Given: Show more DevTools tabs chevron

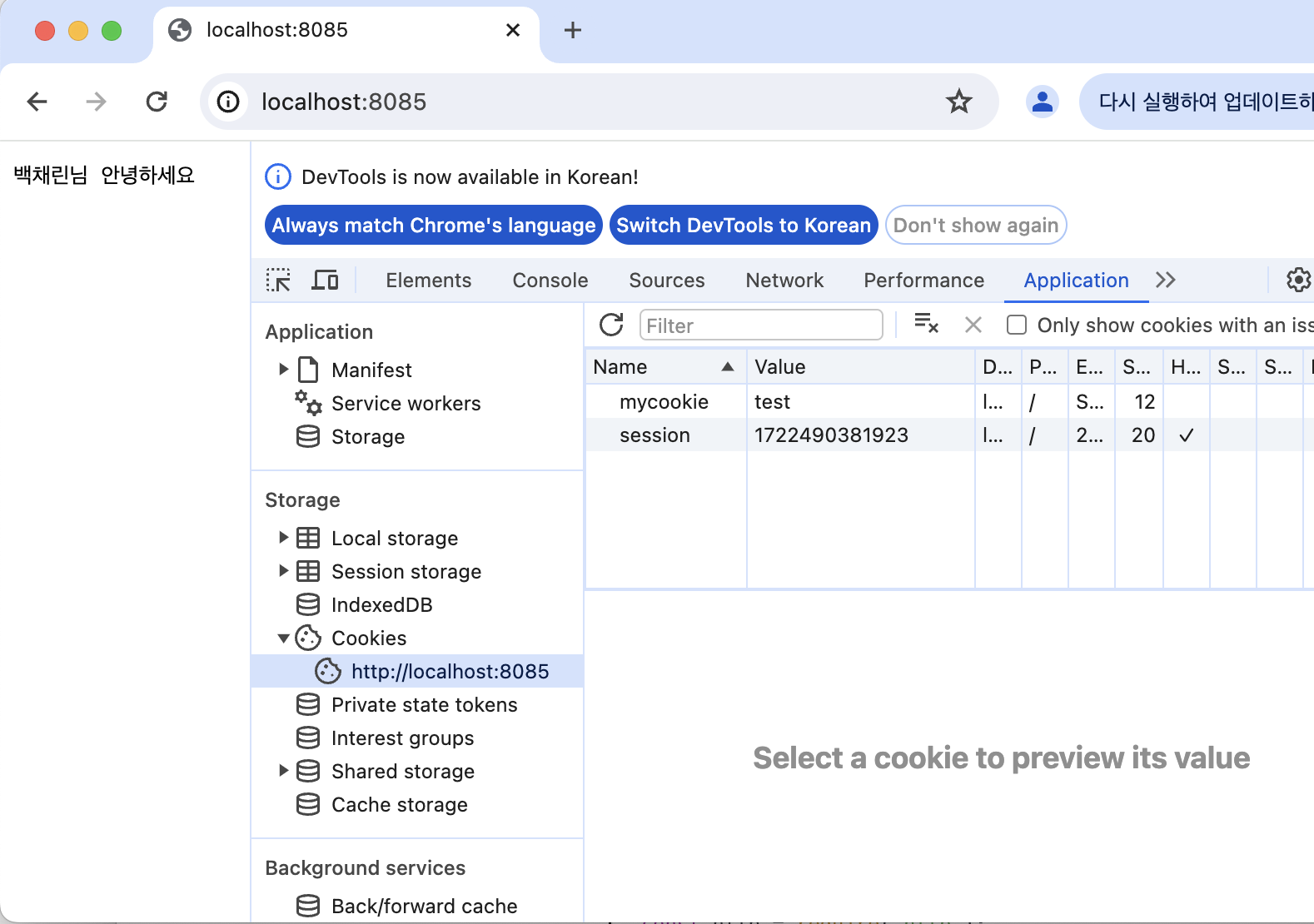Looking at the screenshot, I should (x=1166, y=280).
